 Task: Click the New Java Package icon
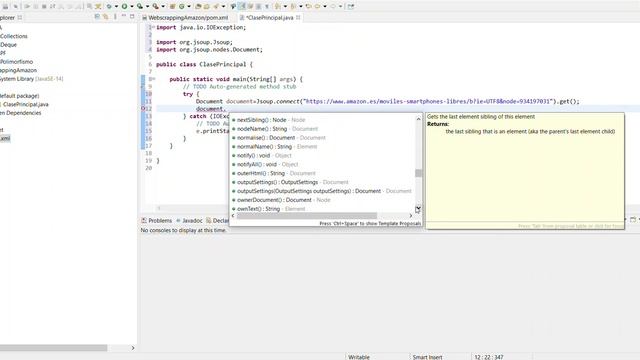click(x=172, y=7)
